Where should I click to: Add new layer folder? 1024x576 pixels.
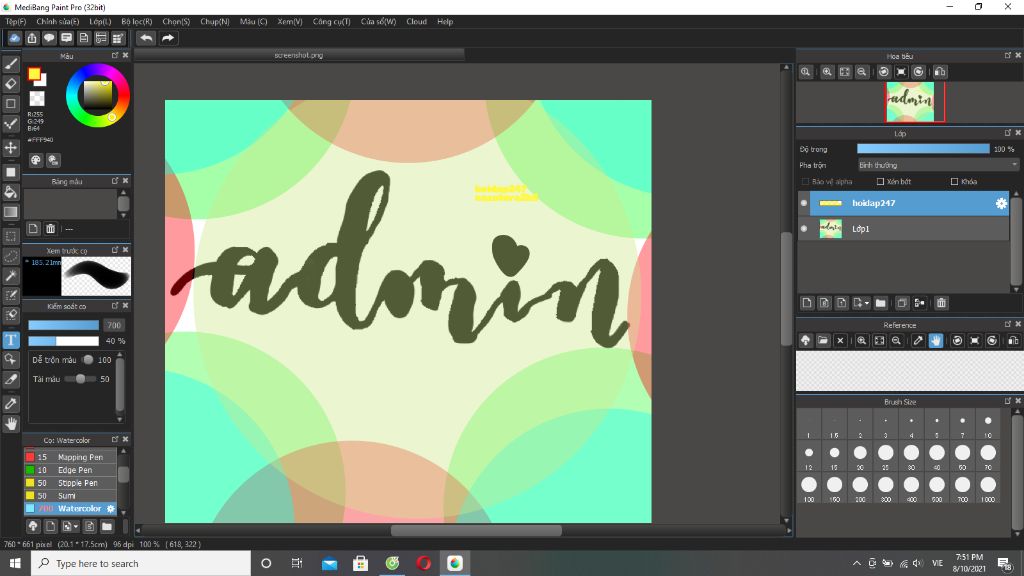pos(880,302)
